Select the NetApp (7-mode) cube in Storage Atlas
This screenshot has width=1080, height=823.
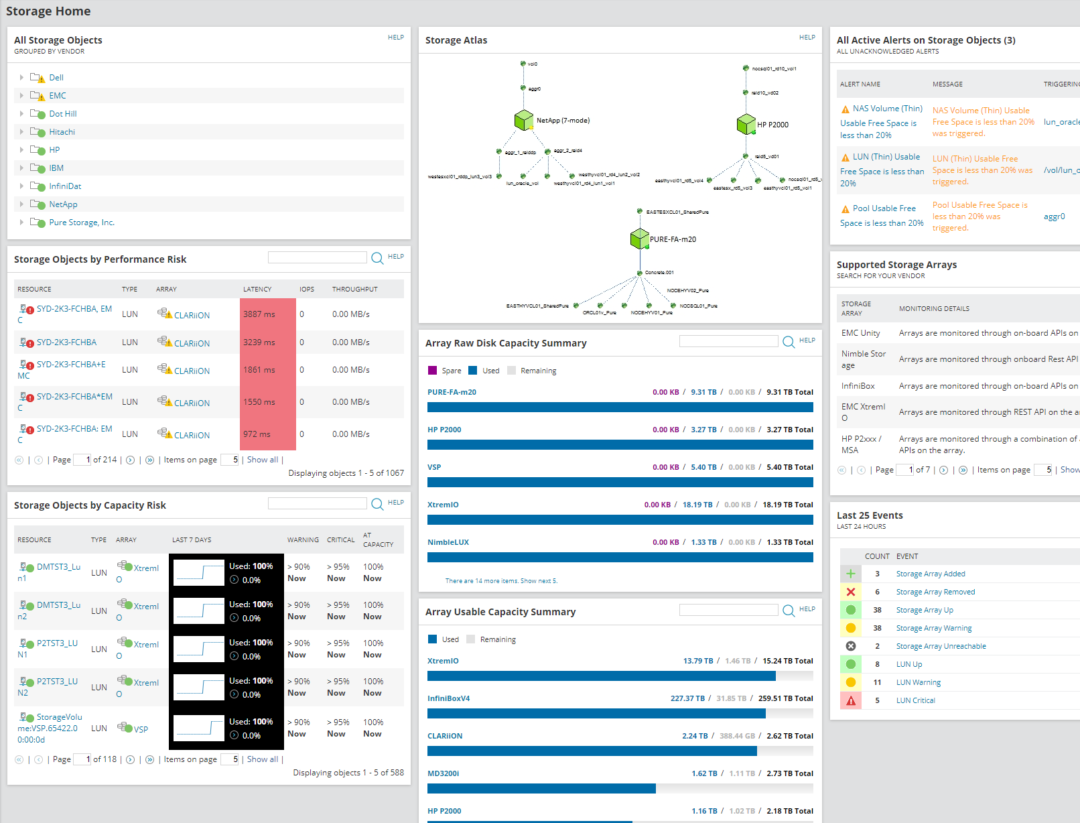click(523, 121)
